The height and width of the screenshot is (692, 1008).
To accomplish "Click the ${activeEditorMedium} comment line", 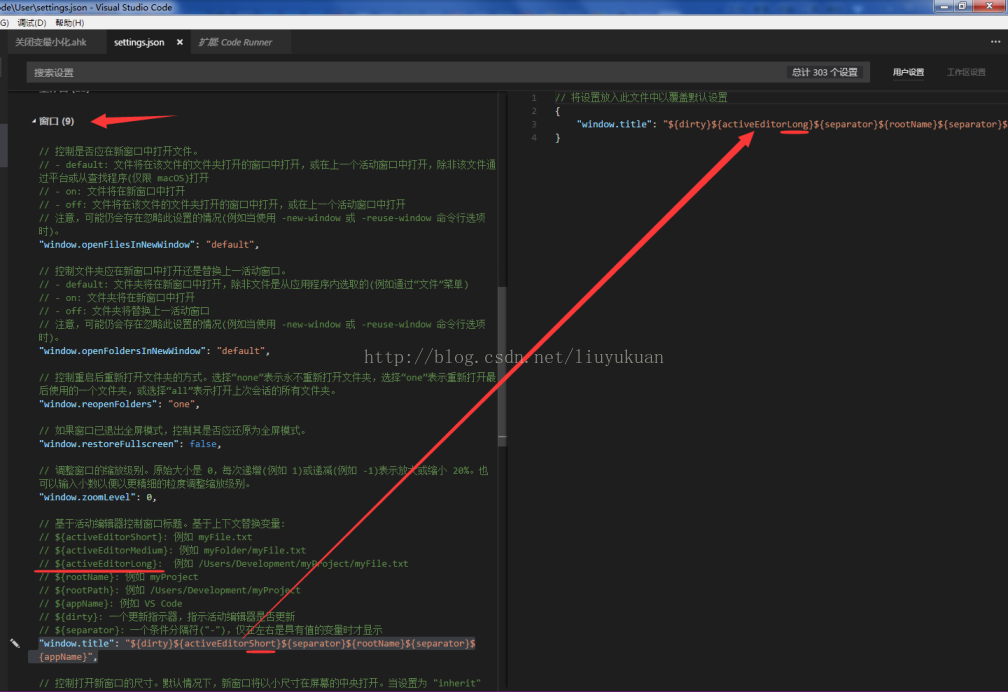I will coord(172,551).
